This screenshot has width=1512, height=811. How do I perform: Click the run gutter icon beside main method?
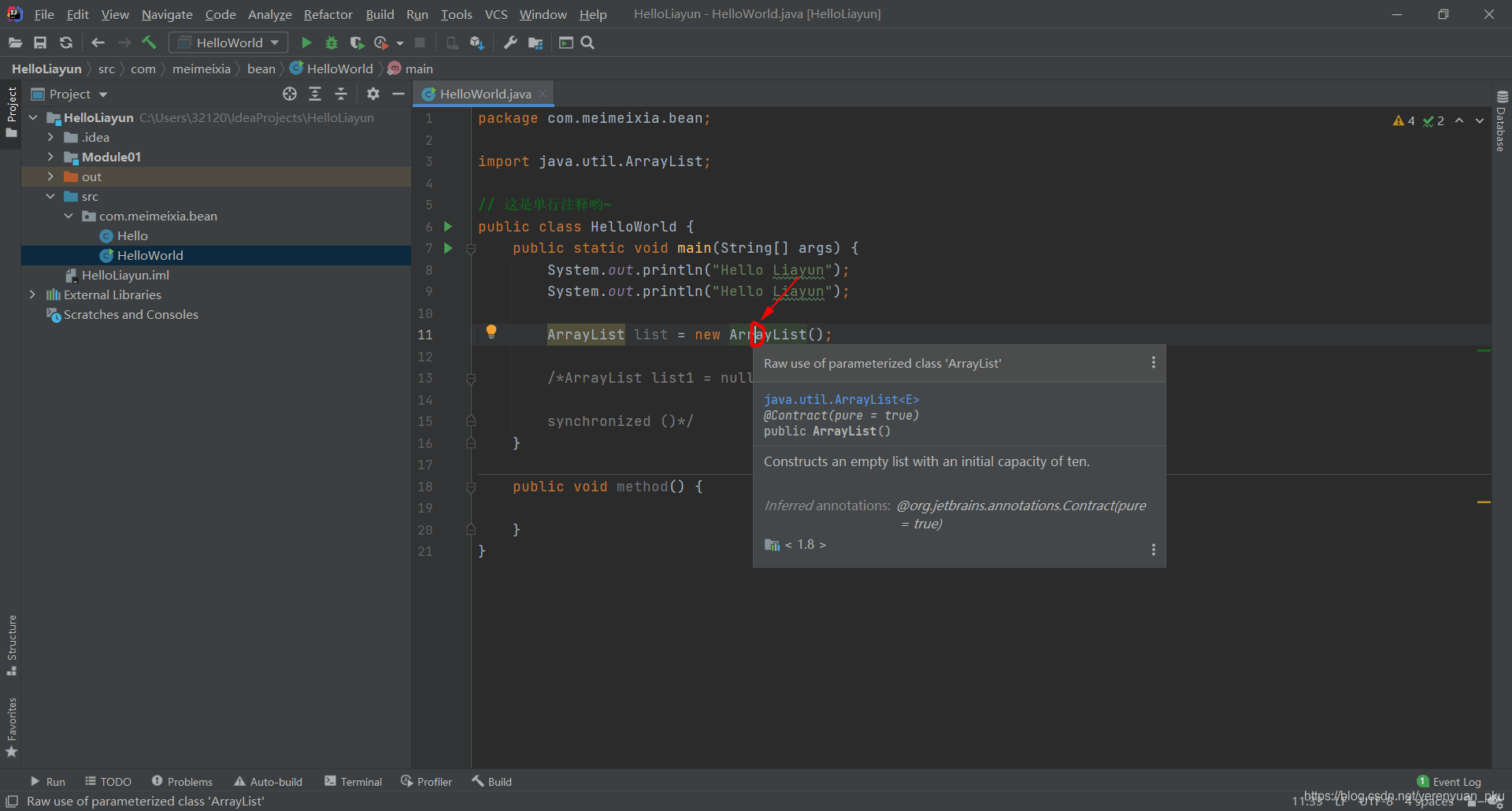click(448, 248)
